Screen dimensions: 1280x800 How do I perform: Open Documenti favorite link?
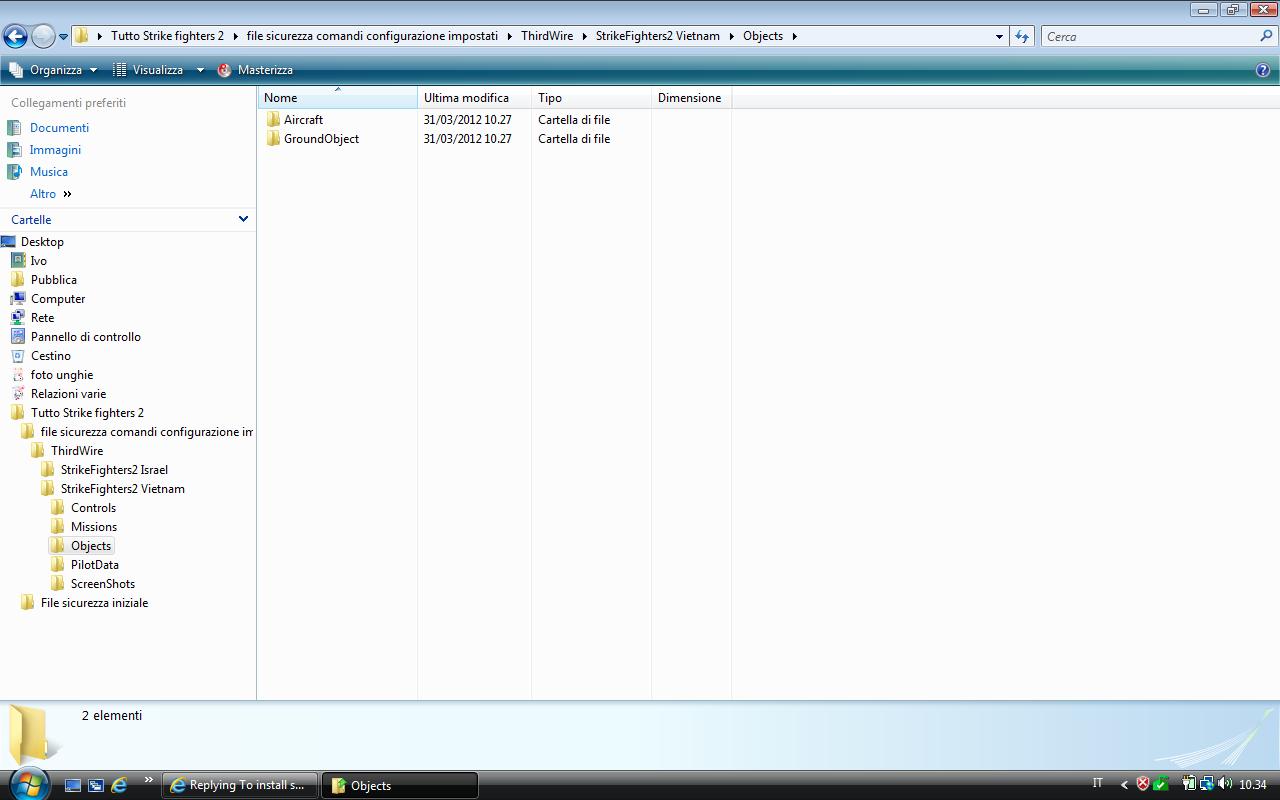(59, 128)
